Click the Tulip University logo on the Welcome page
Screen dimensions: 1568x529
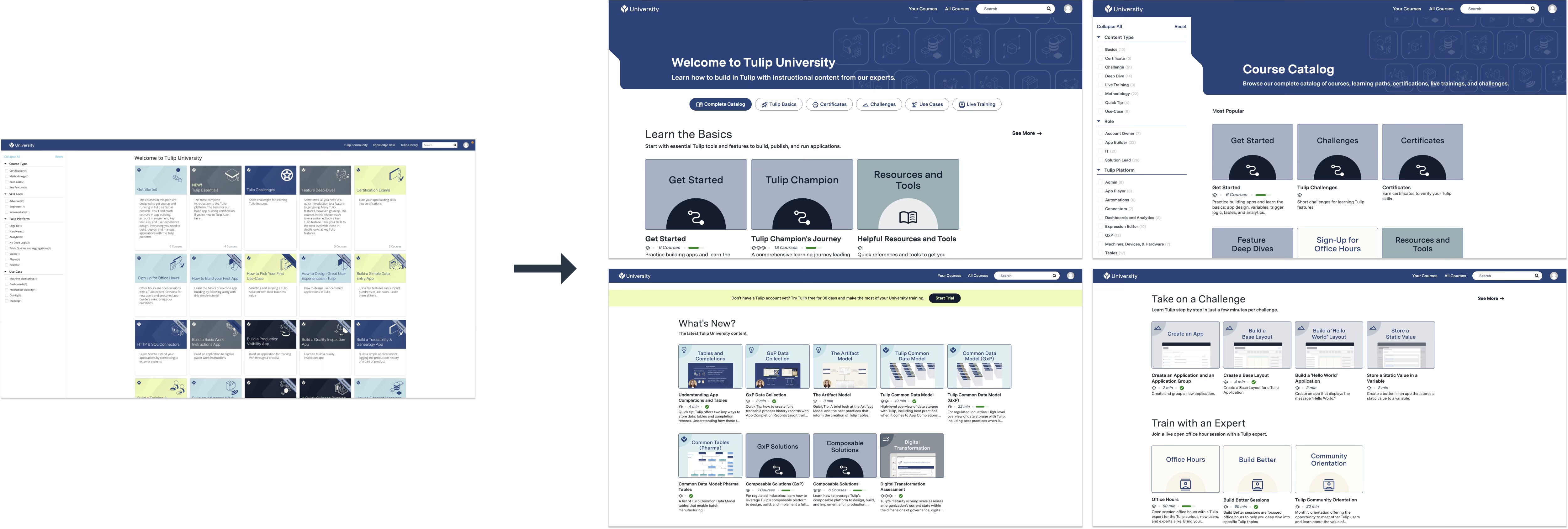pos(639,9)
